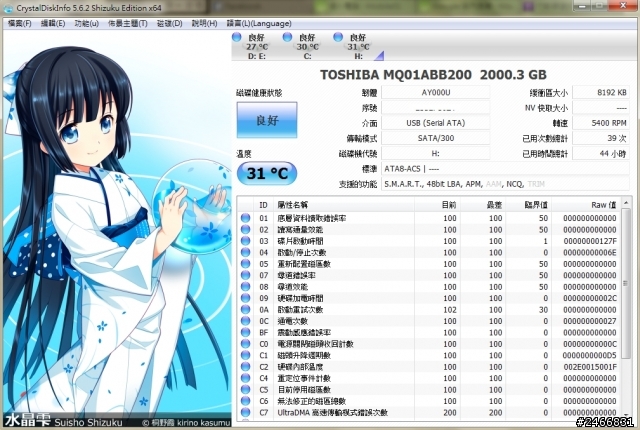
Task: Select the D: E: disk at 27 °C
Action: pos(256,47)
